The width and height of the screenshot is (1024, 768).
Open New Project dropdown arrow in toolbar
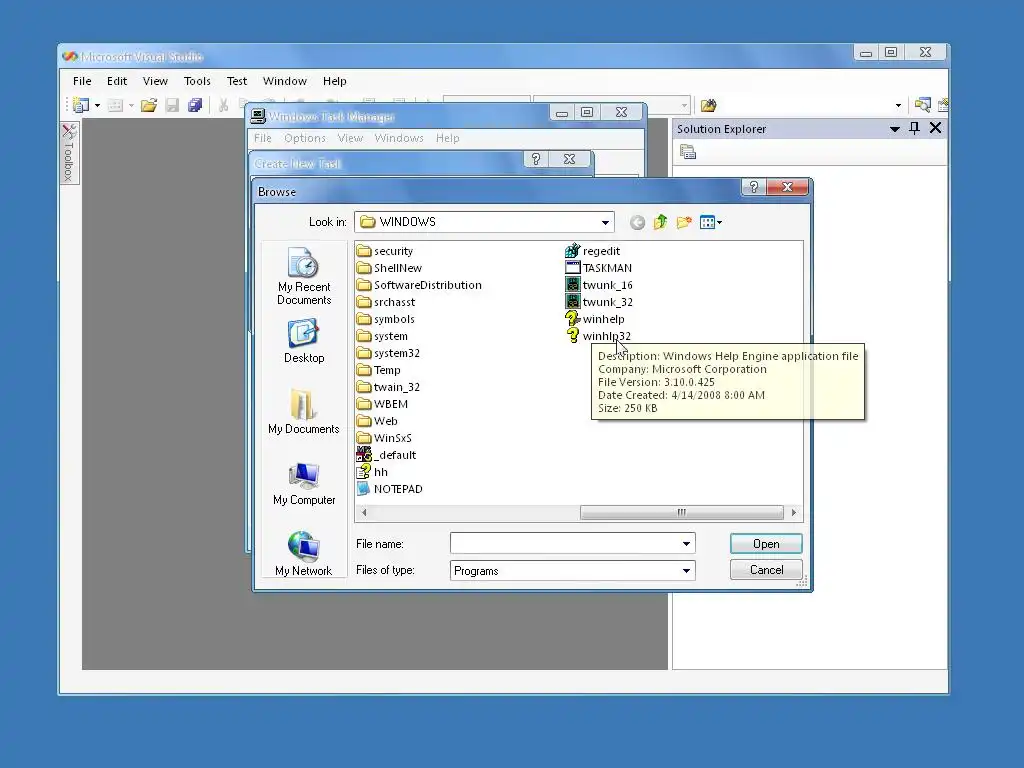coord(97,105)
